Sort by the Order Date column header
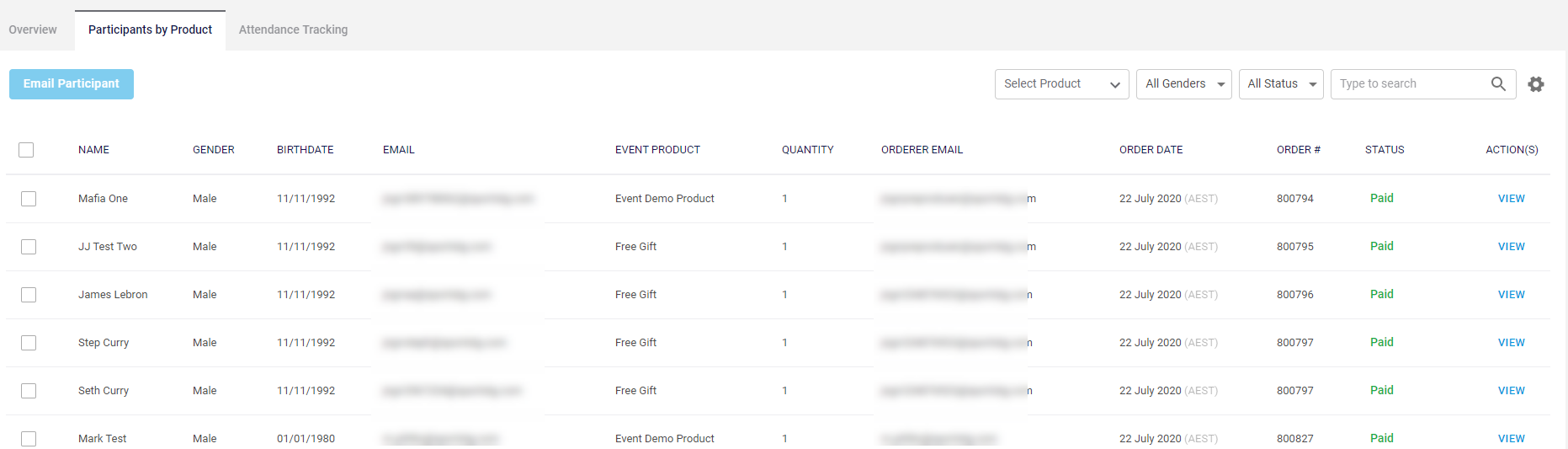 [x=1151, y=150]
